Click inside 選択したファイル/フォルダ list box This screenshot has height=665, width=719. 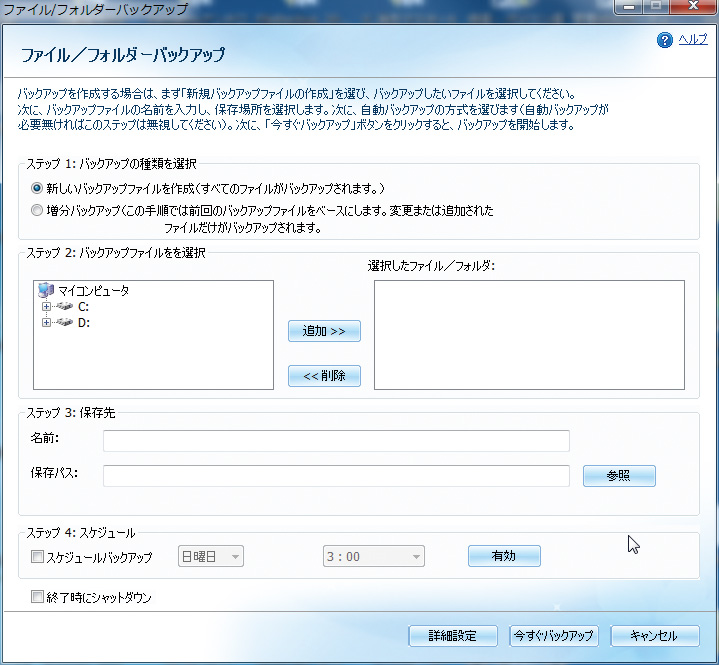coord(529,335)
